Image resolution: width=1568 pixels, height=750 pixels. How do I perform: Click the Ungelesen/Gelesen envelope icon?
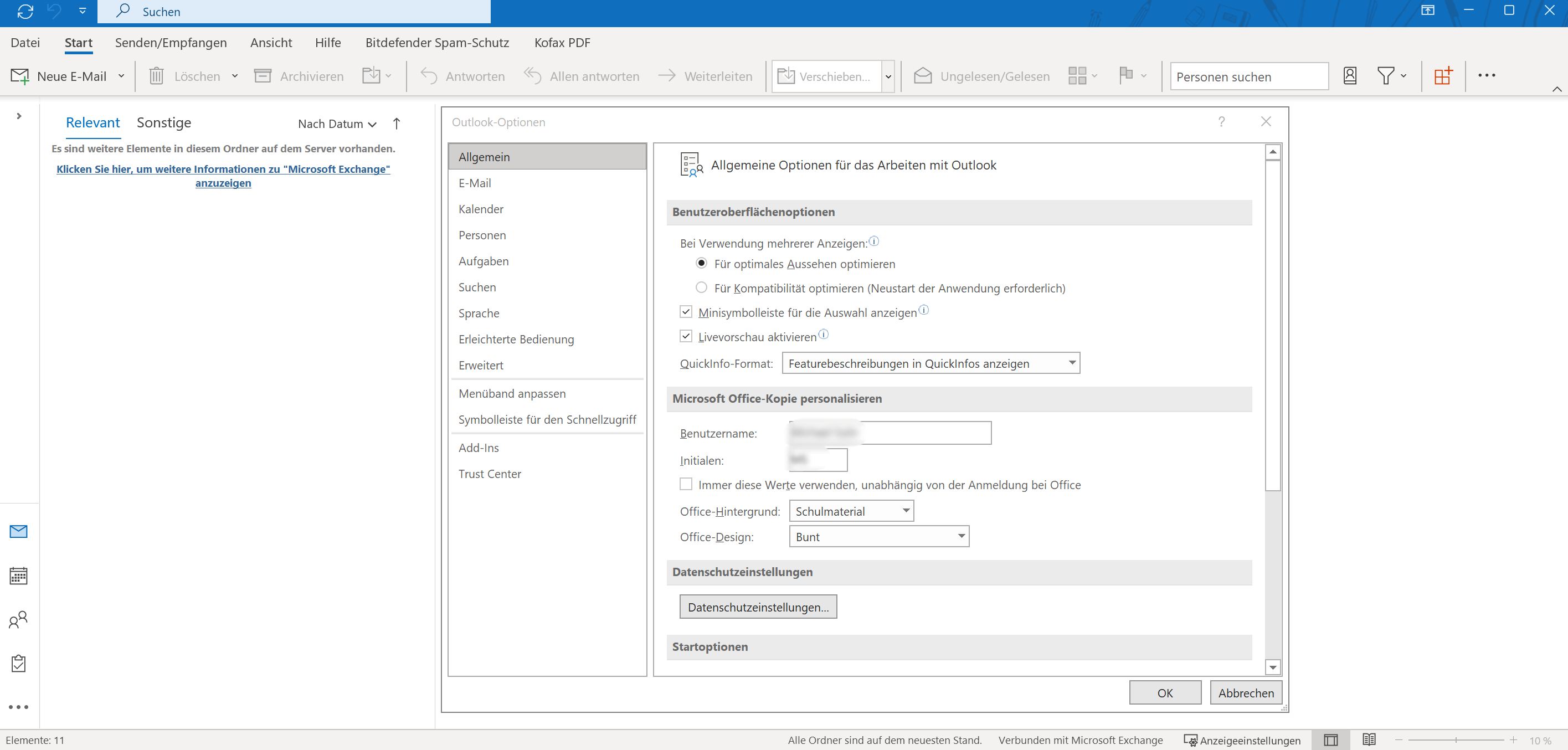click(x=923, y=75)
